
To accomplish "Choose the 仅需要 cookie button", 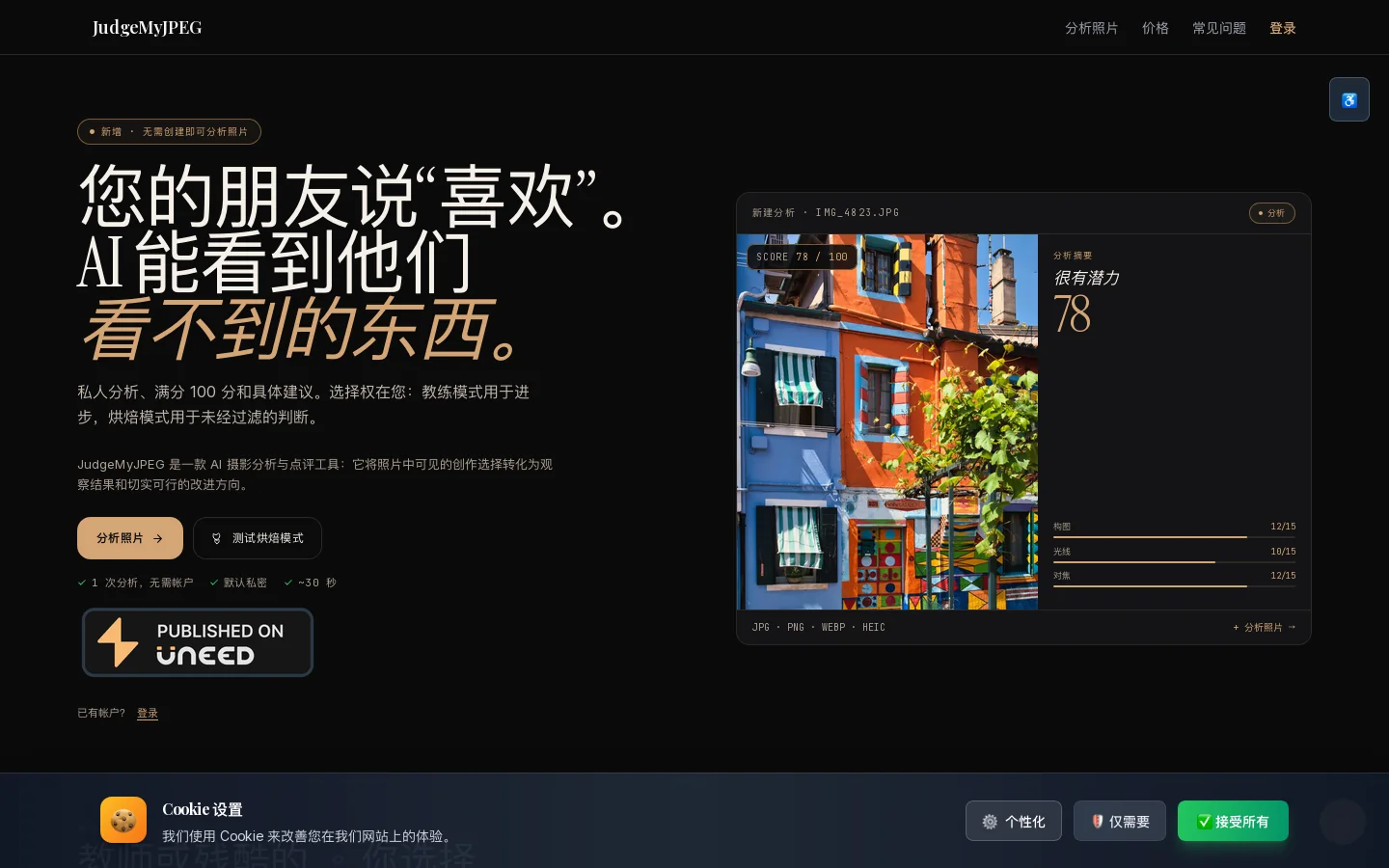I will pyautogui.click(x=1120, y=821).
